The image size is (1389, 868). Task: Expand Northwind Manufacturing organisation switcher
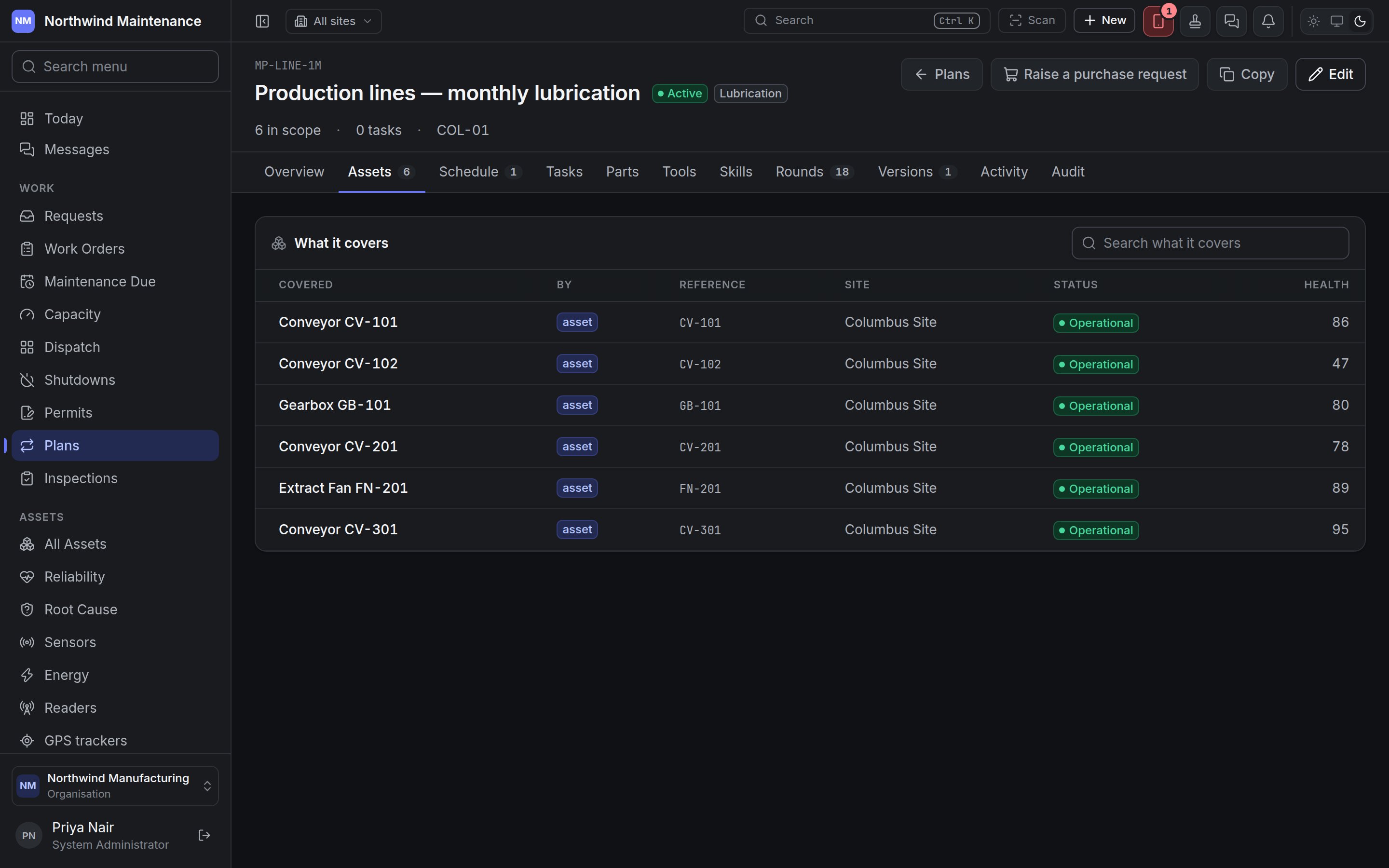click(x=115, y=786)
